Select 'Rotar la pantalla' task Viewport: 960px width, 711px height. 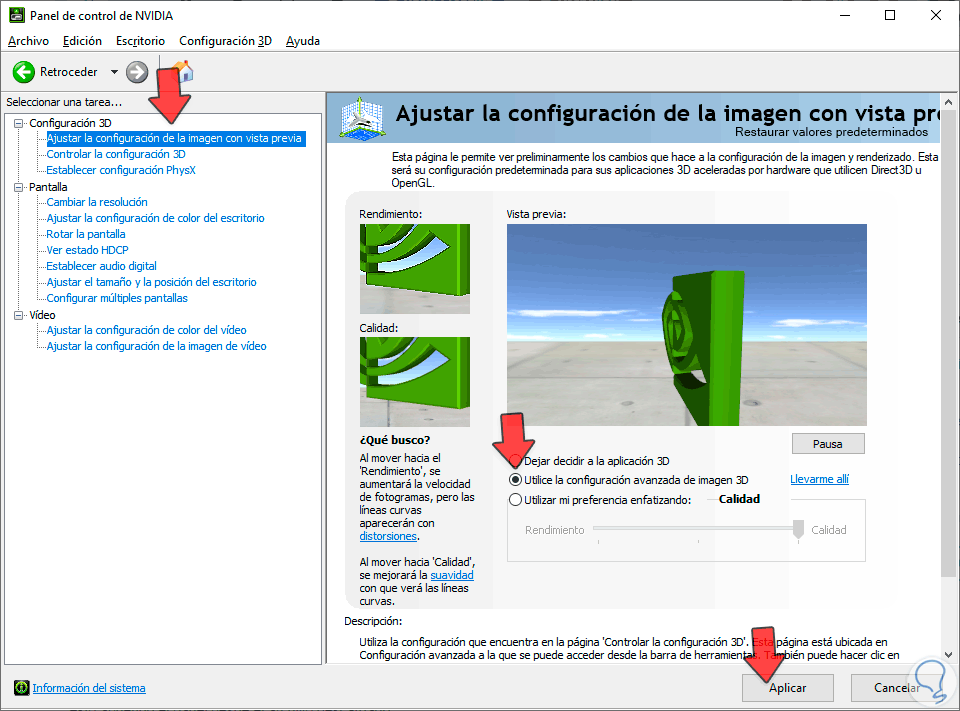tap(86, 234)
